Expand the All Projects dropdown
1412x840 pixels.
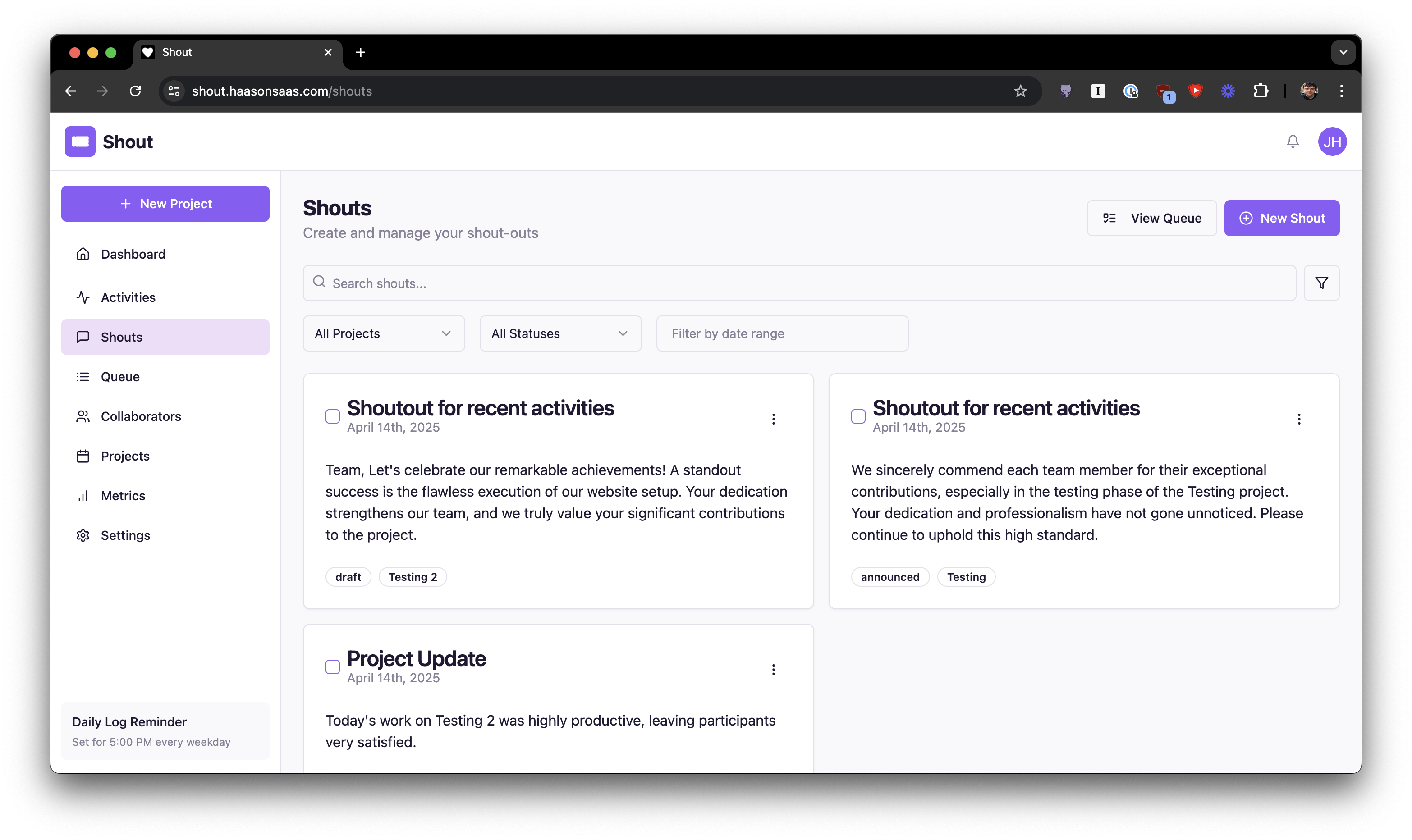point(383,333)
